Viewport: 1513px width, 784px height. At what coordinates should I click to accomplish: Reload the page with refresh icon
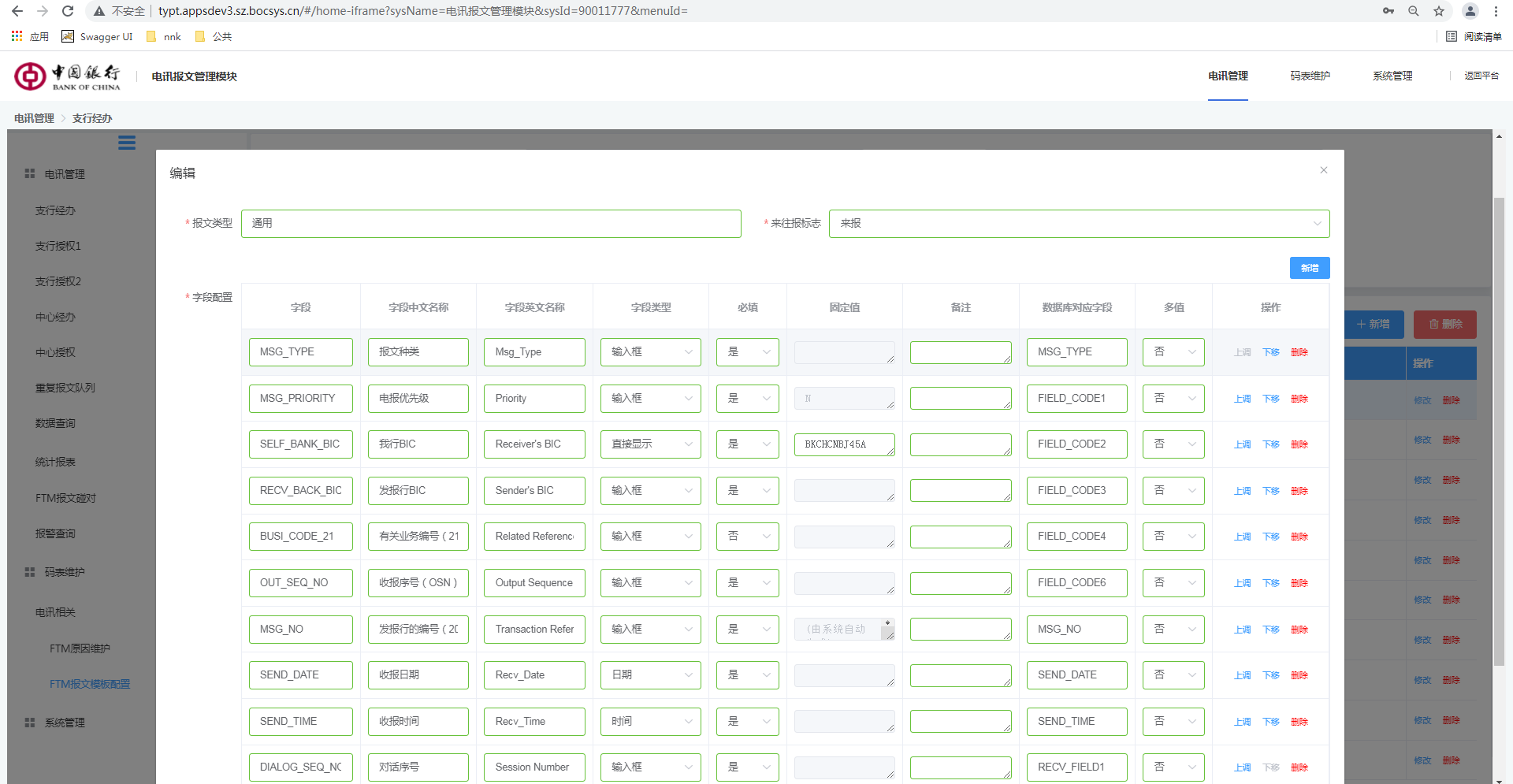68,11
